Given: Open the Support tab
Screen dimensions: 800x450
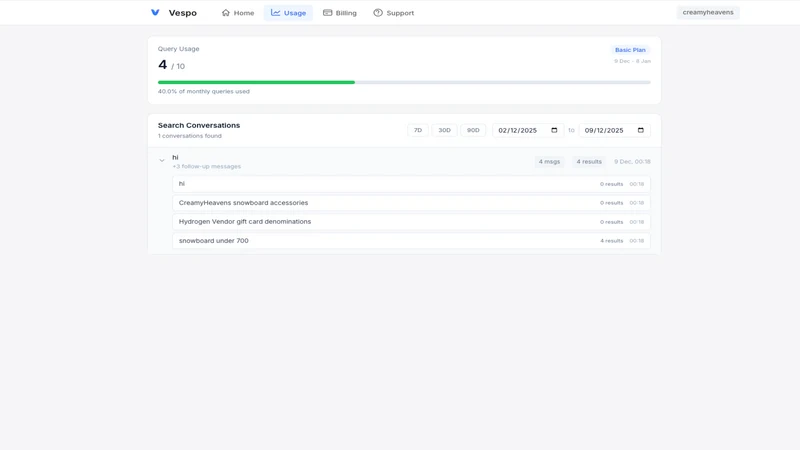Looking at the screenshot, I should pos(393,13).
